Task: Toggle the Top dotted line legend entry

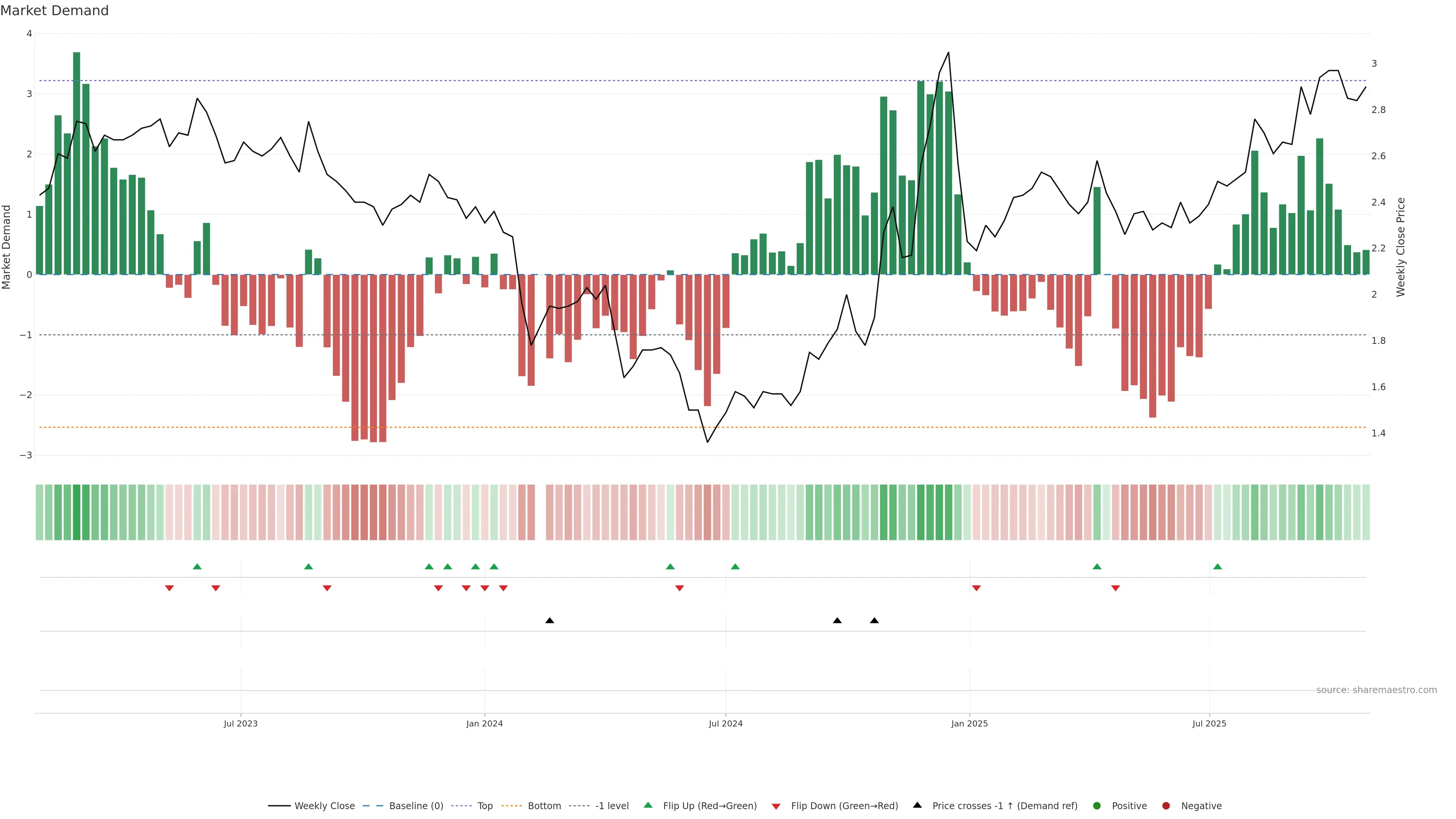Action: pos(485,805)
